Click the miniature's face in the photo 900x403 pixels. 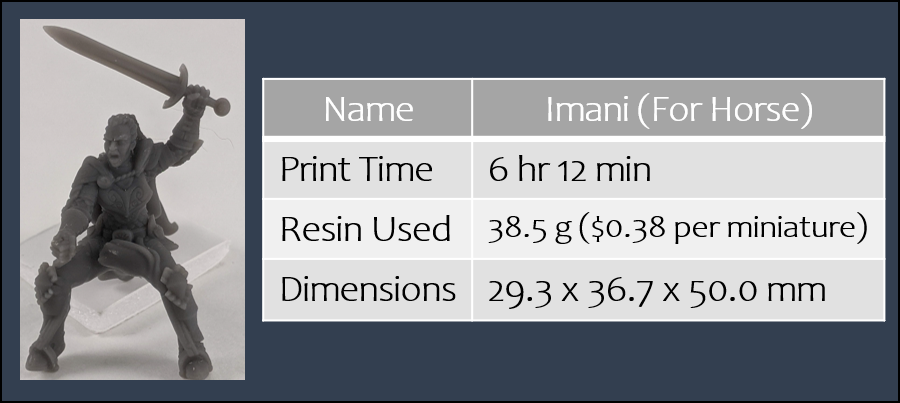click(x=119, y=148)
